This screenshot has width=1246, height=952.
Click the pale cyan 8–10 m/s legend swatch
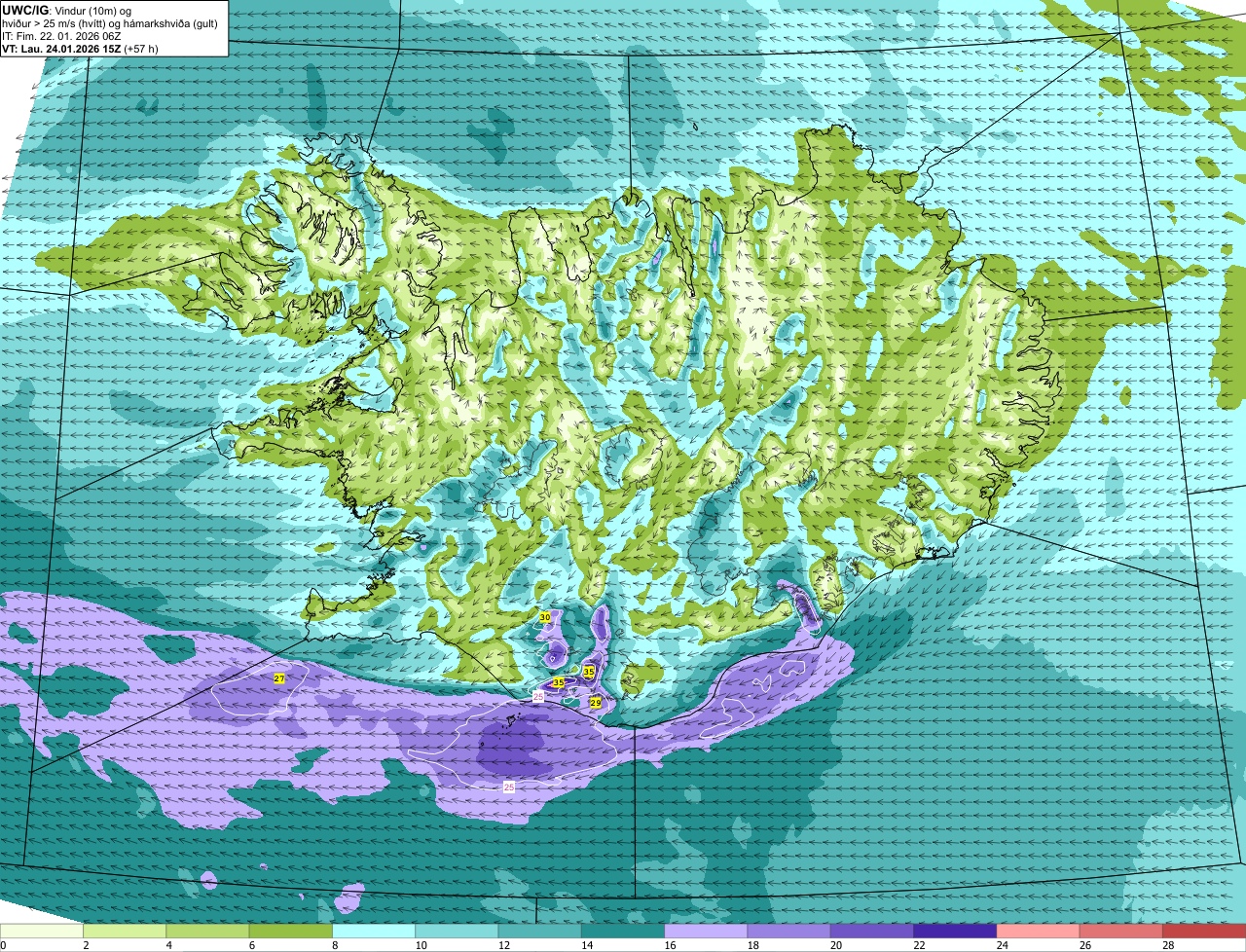click(x=374, y=932)
